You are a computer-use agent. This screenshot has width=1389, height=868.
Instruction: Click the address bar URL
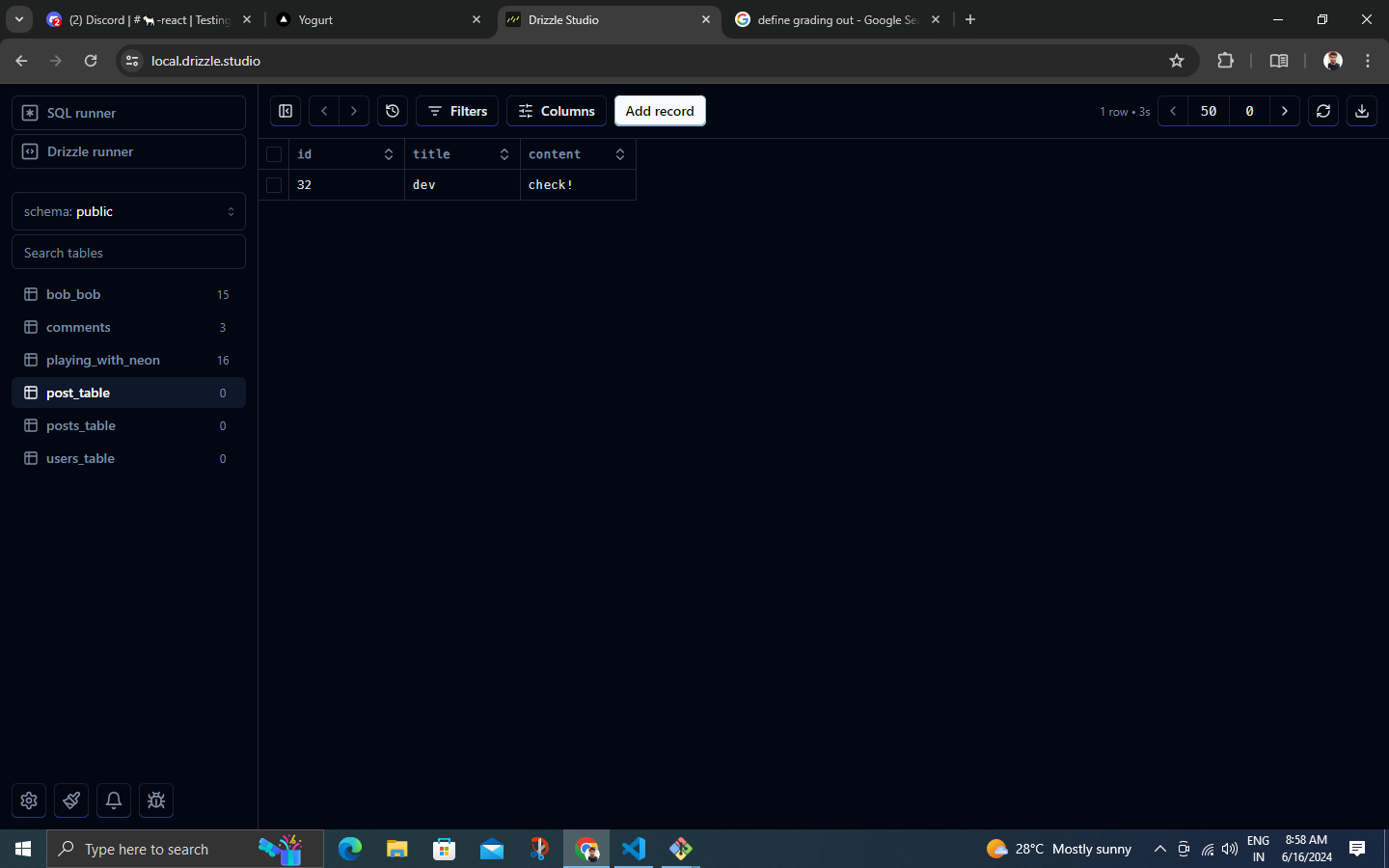click(x=205, y=61)
